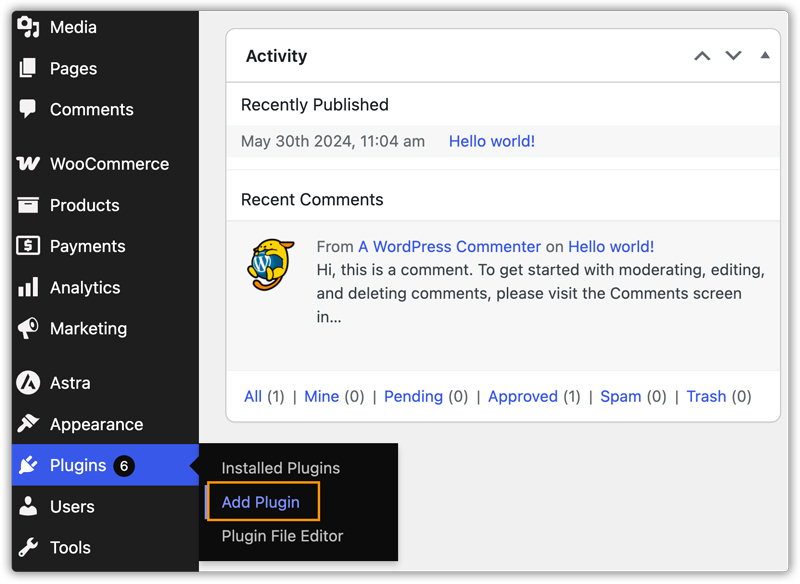Move Activity widget up with the chevron
Viewport: 800px width, 584px height.
tap(703, 56)
